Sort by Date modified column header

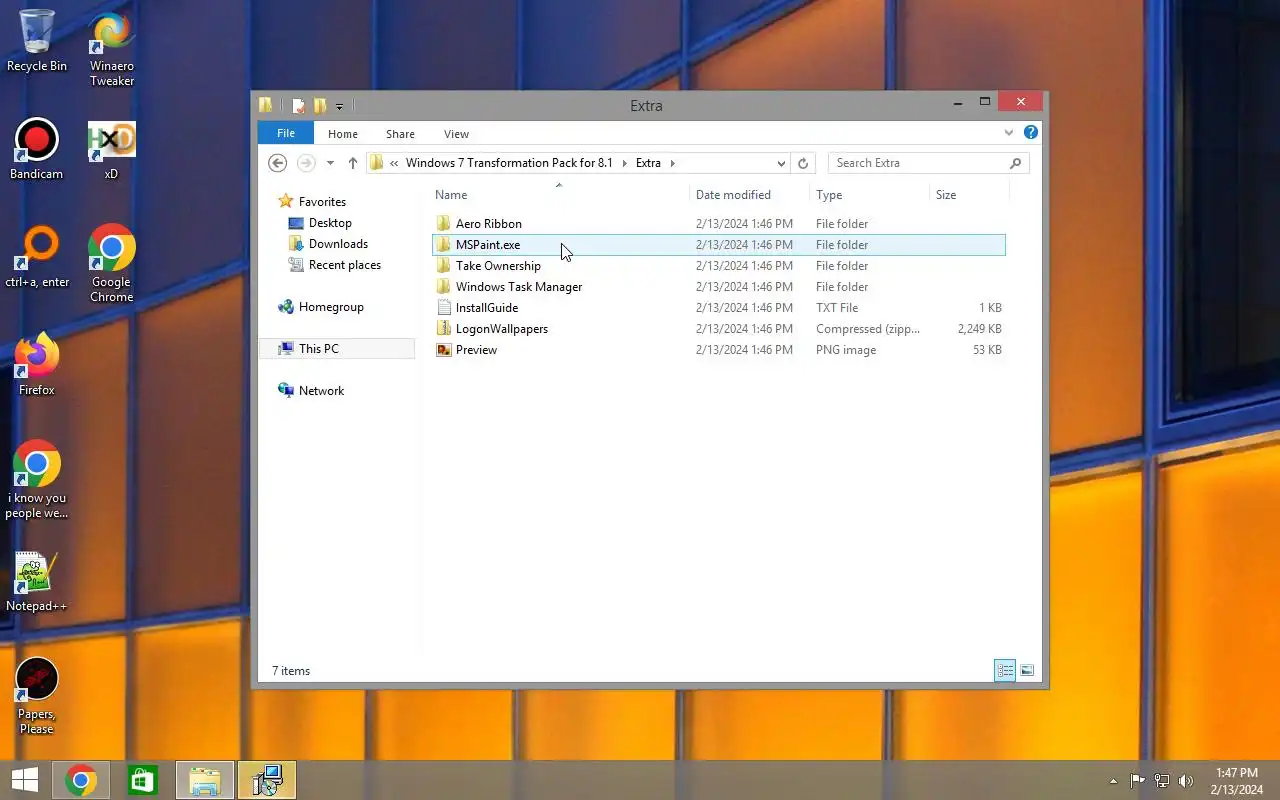[749, 195]
